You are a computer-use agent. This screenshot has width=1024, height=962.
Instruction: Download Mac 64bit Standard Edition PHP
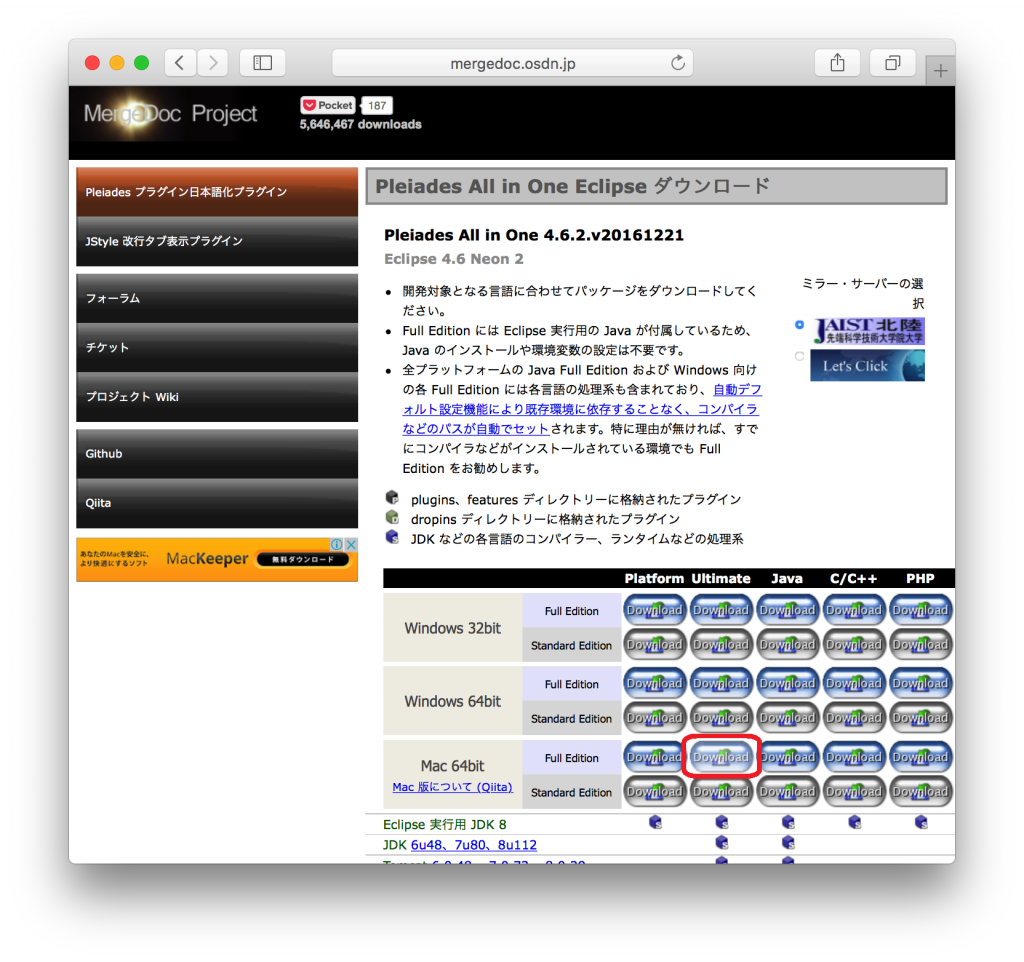click(921, 792)
